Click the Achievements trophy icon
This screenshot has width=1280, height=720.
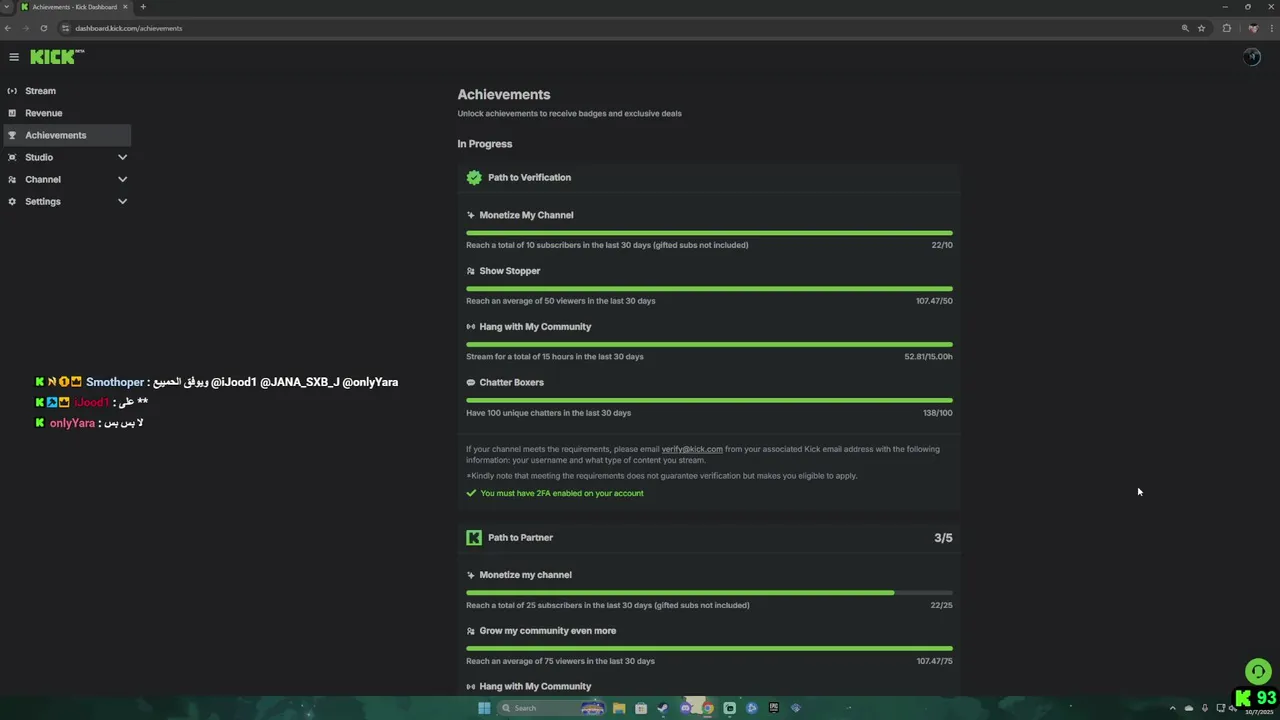[12, 135]
